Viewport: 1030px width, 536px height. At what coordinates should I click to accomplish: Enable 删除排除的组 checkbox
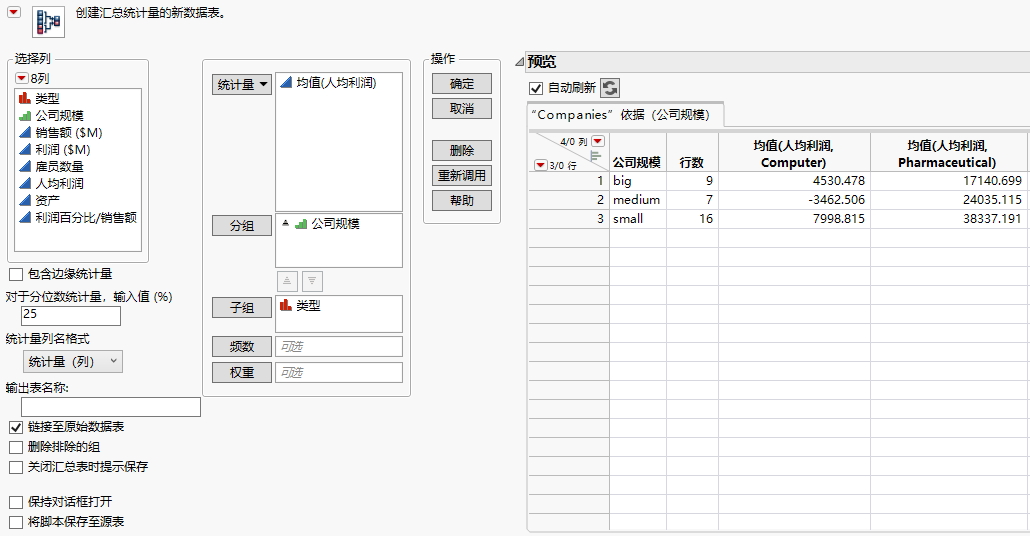click(x=16, y=447)
